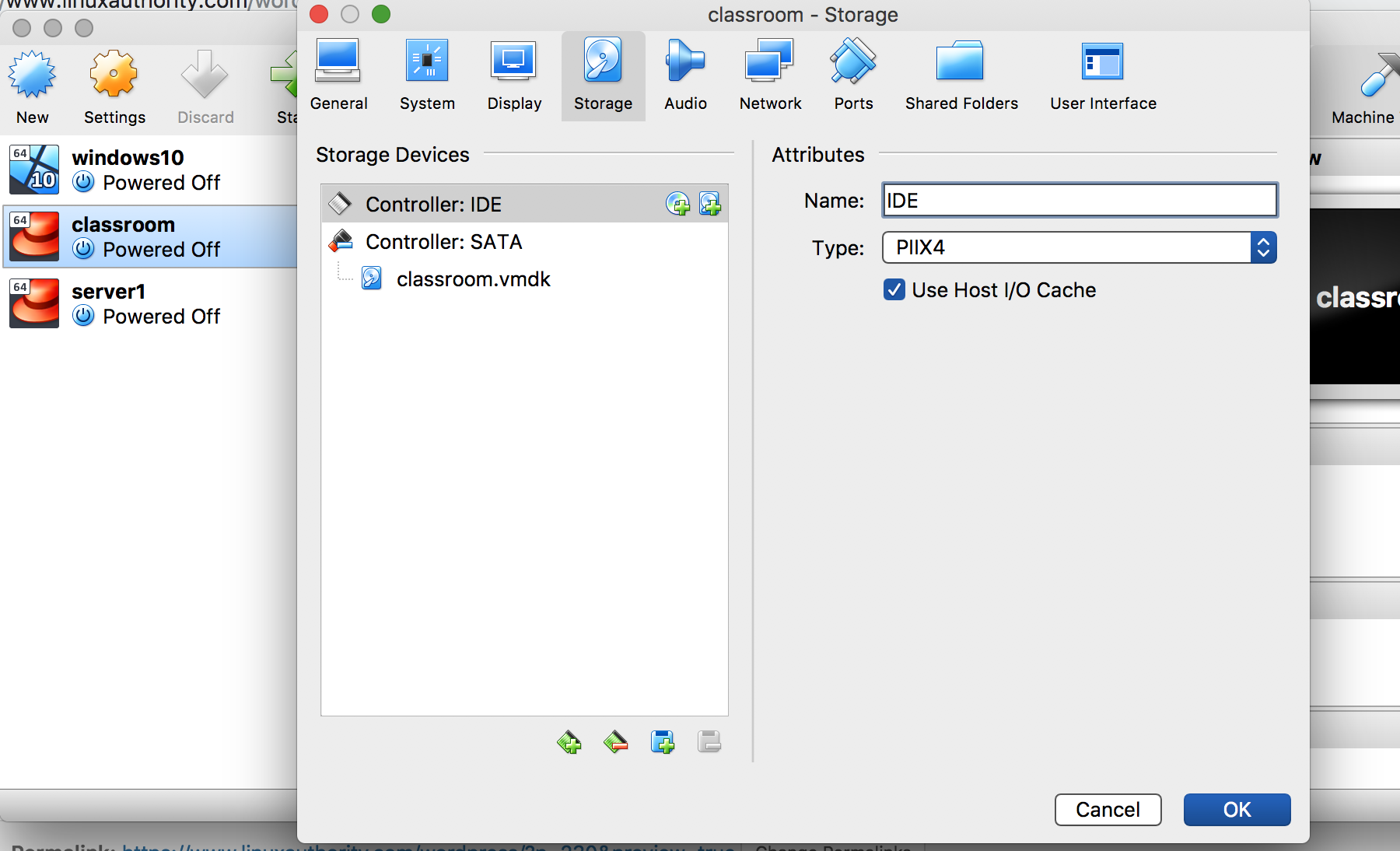The width and height of the screenshot is (1400, 851).
Task: Select the classroom virtual machine
Action: pos(149,236)
